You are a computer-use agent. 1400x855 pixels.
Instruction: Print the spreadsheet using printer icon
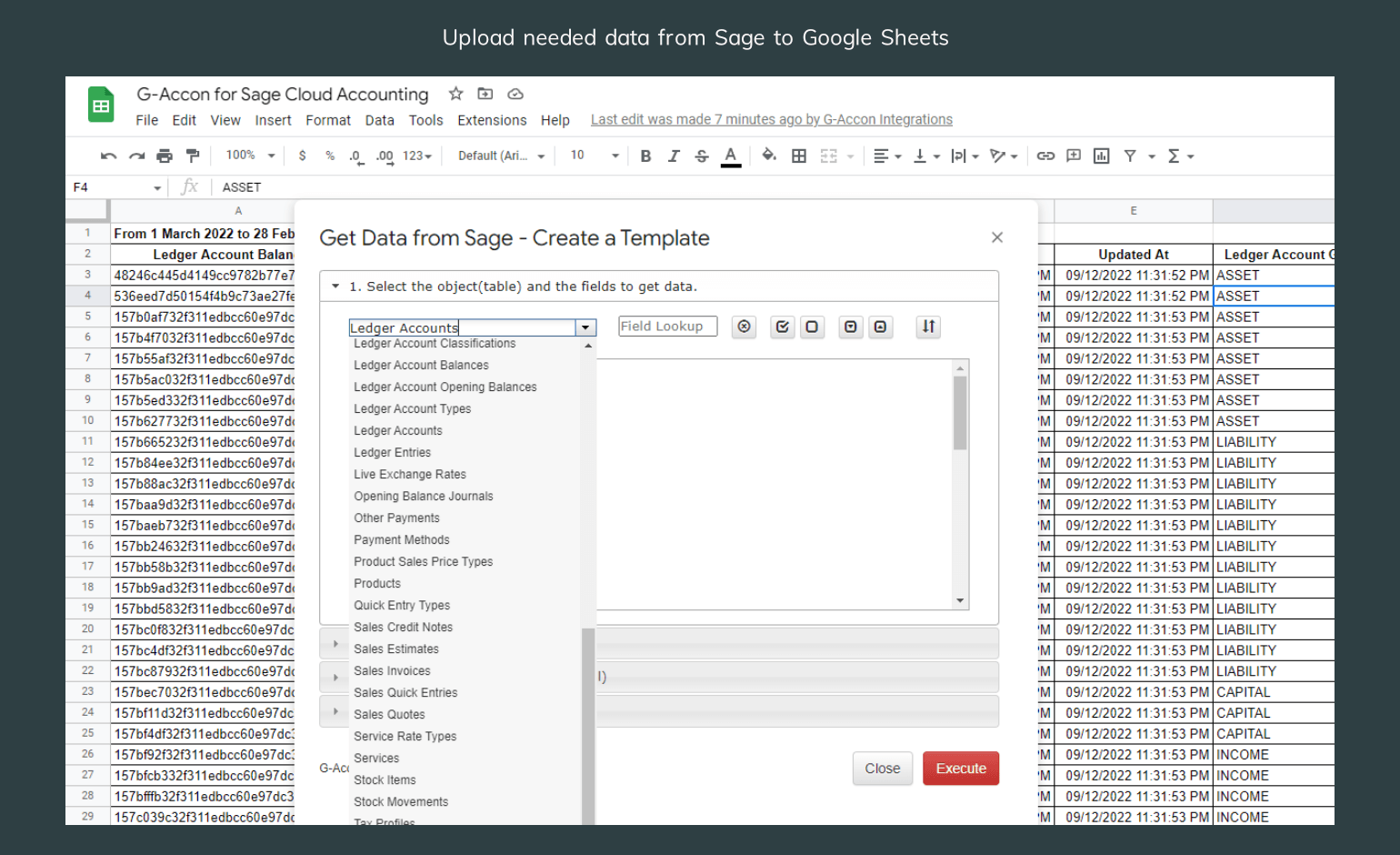coord(165,156)
